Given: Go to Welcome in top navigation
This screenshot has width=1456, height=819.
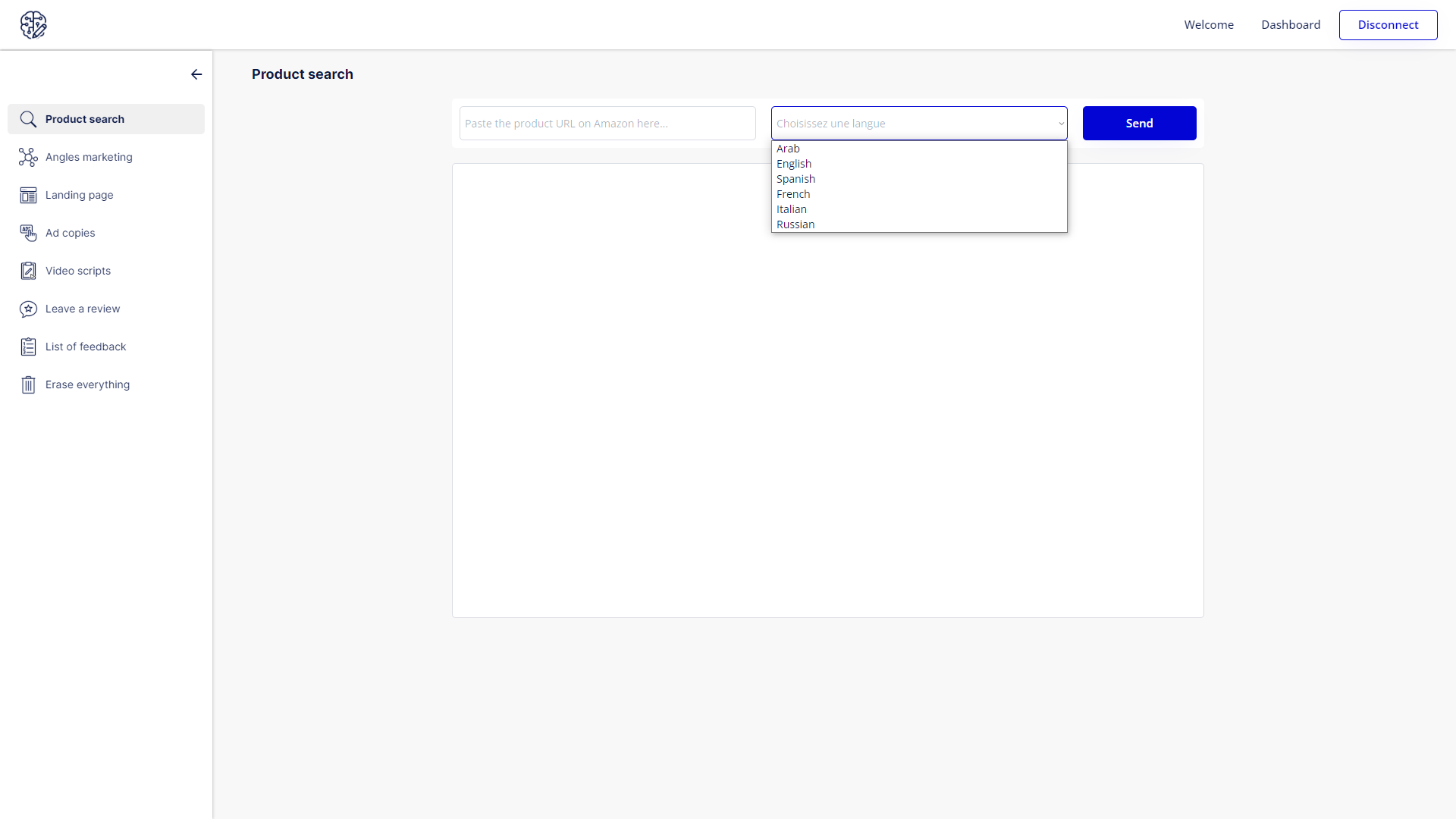Looking at the screenshot, I should [x=1208, y=25].
